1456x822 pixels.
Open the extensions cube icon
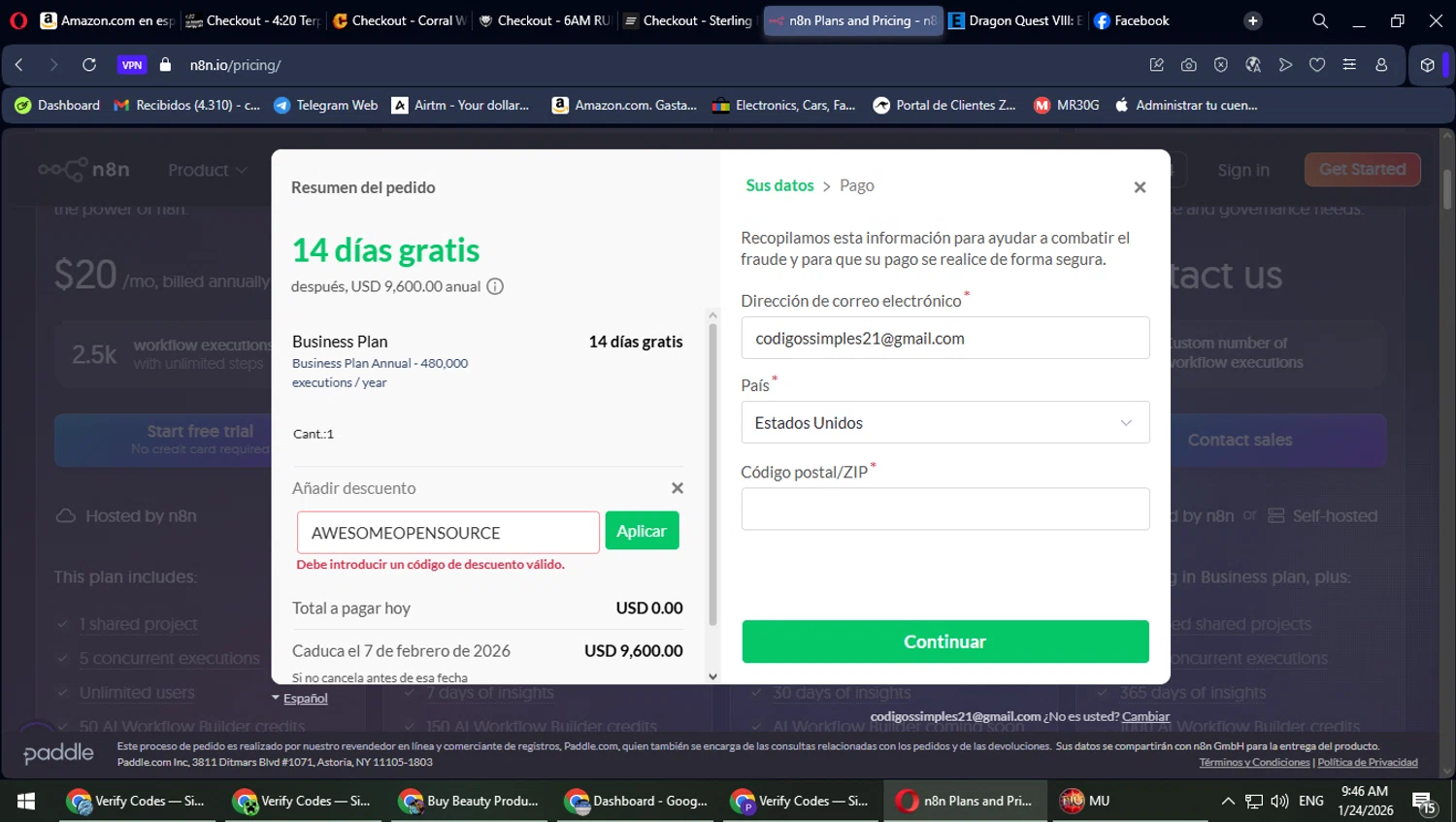click(x=1427, y=65)
